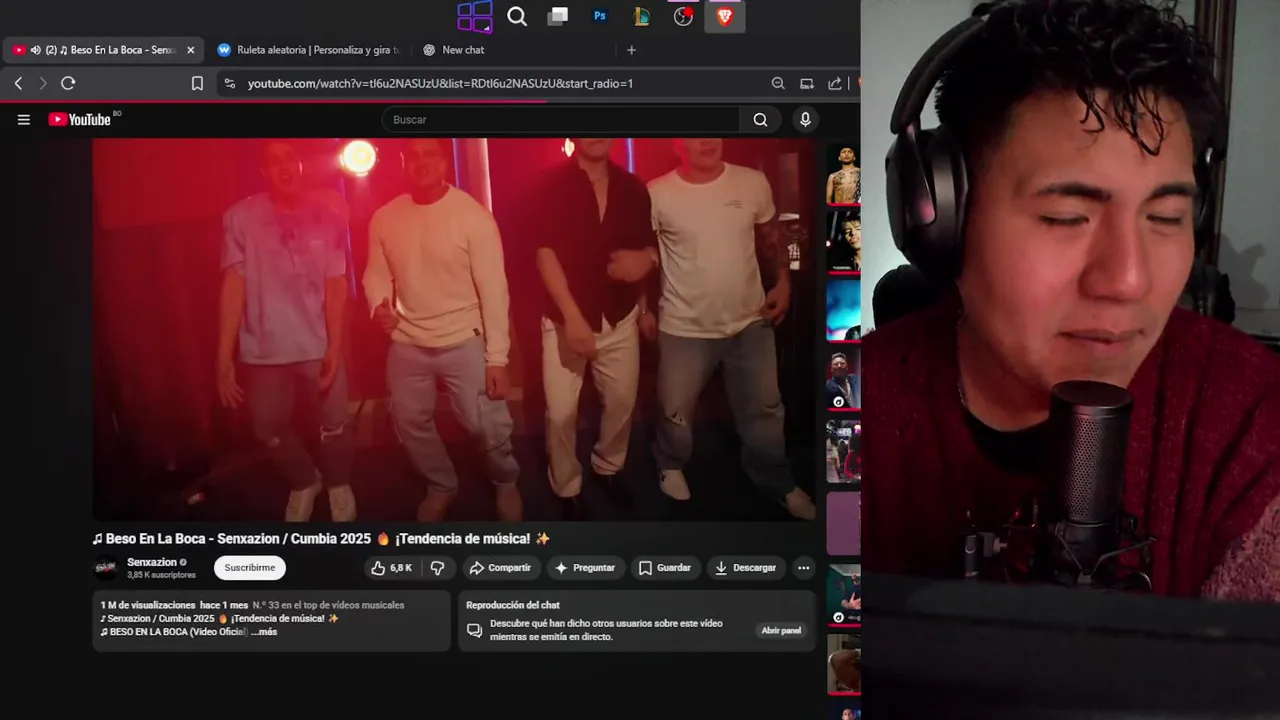
Task: Close the Beso En La Boca tab
Action: coord(191,50)
